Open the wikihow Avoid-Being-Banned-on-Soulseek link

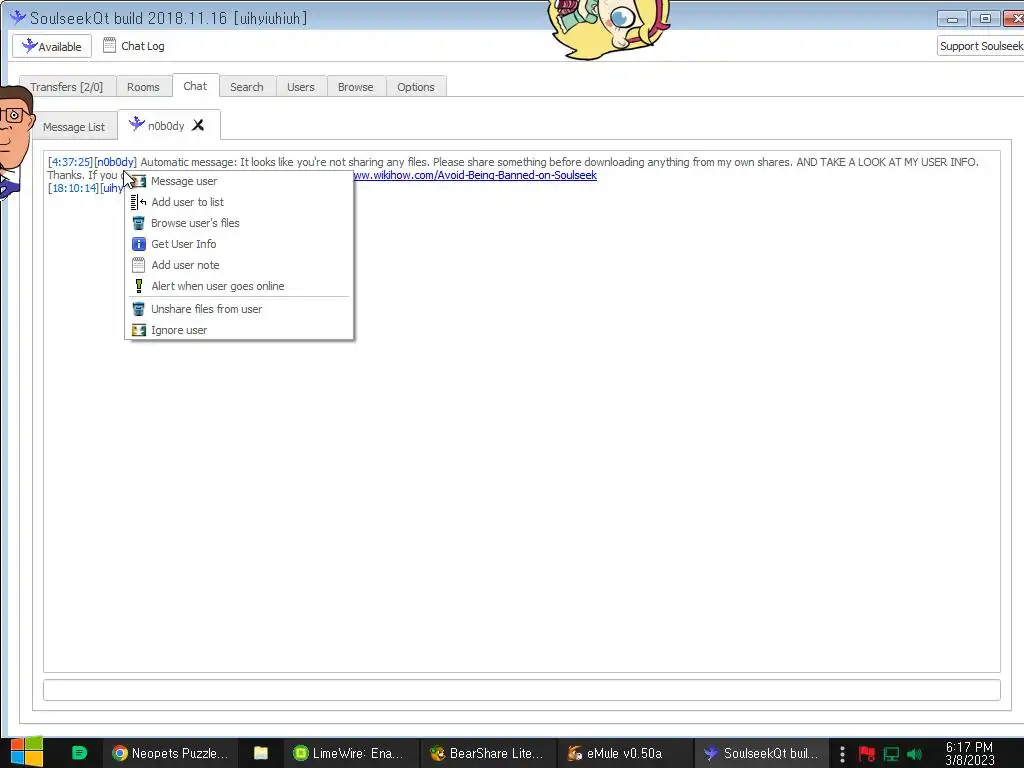pyautogui.click(x=475, y=175)
